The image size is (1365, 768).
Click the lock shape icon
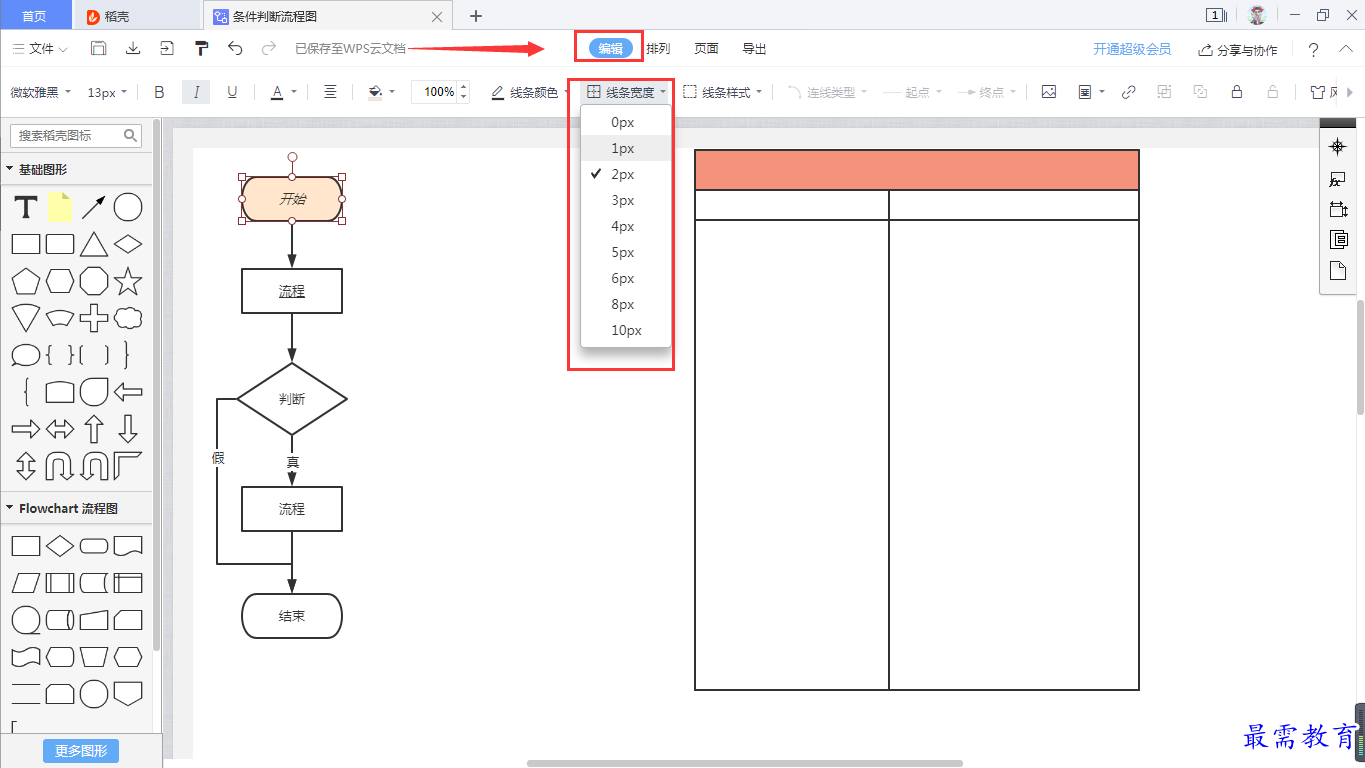tap(1236, 92)
